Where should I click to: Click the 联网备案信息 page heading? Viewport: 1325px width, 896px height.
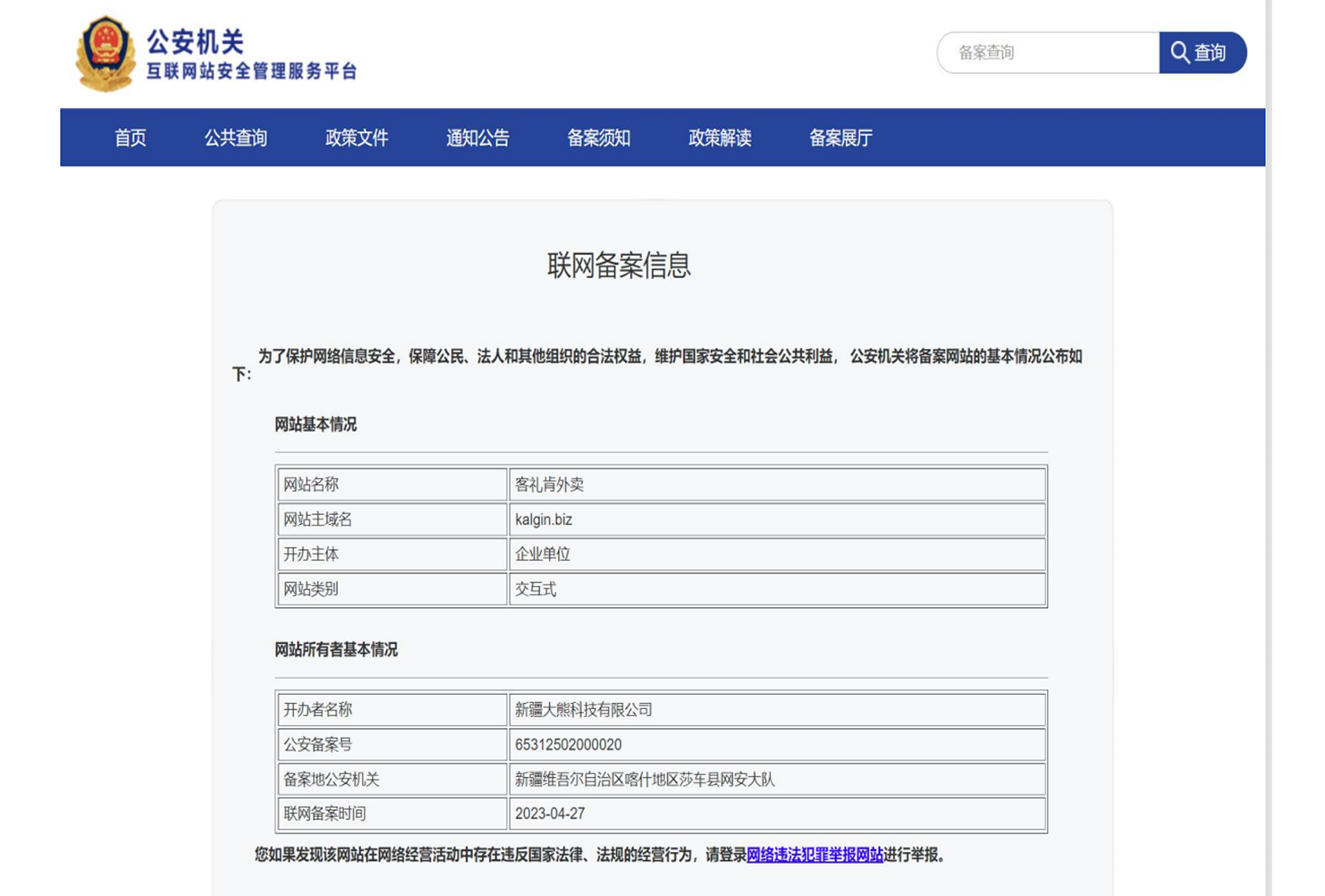pos(619,266)
